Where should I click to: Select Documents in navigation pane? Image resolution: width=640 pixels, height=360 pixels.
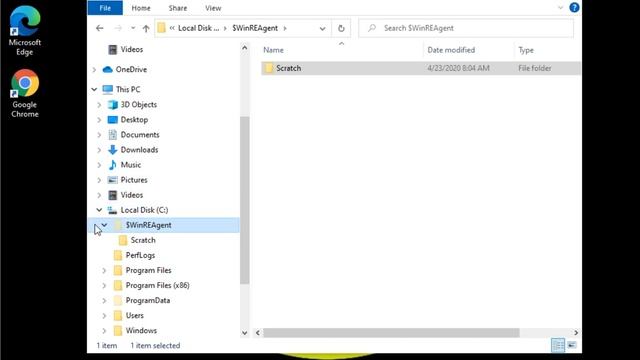[140, 135]
